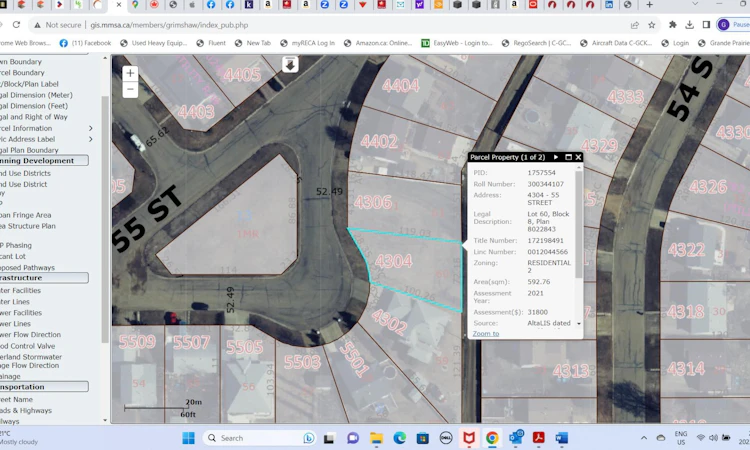The width and height of the screenshot is (750, 450).
Task: Open the tab search chevron dropdown
Action: (x=695, y=4)
